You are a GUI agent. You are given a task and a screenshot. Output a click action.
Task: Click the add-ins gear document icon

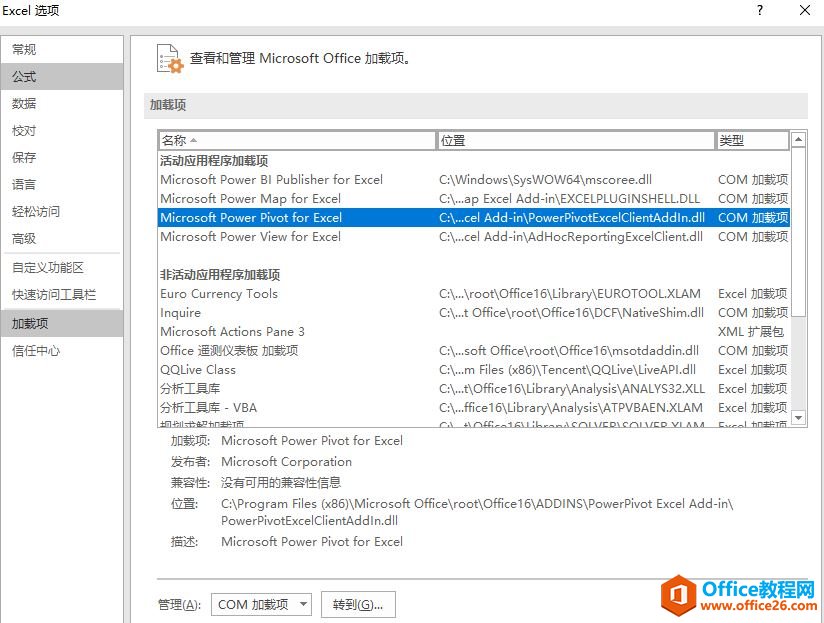pos(170,59)
